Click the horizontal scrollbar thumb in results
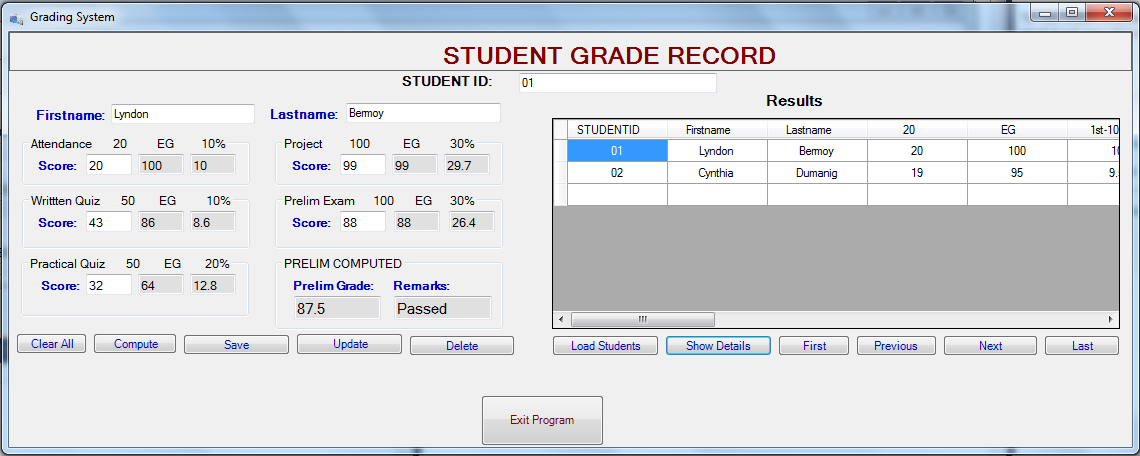1140x456 pixels. (643, 319)
